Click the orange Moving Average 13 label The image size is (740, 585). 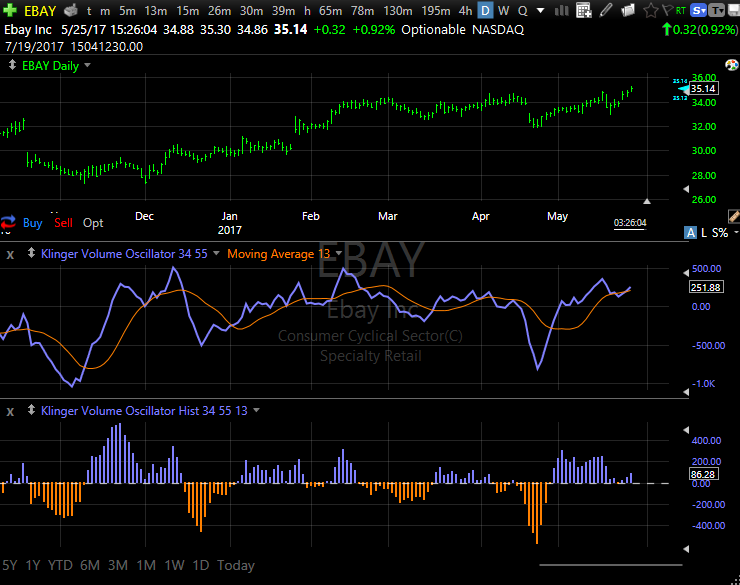click(x=278, y=254)
